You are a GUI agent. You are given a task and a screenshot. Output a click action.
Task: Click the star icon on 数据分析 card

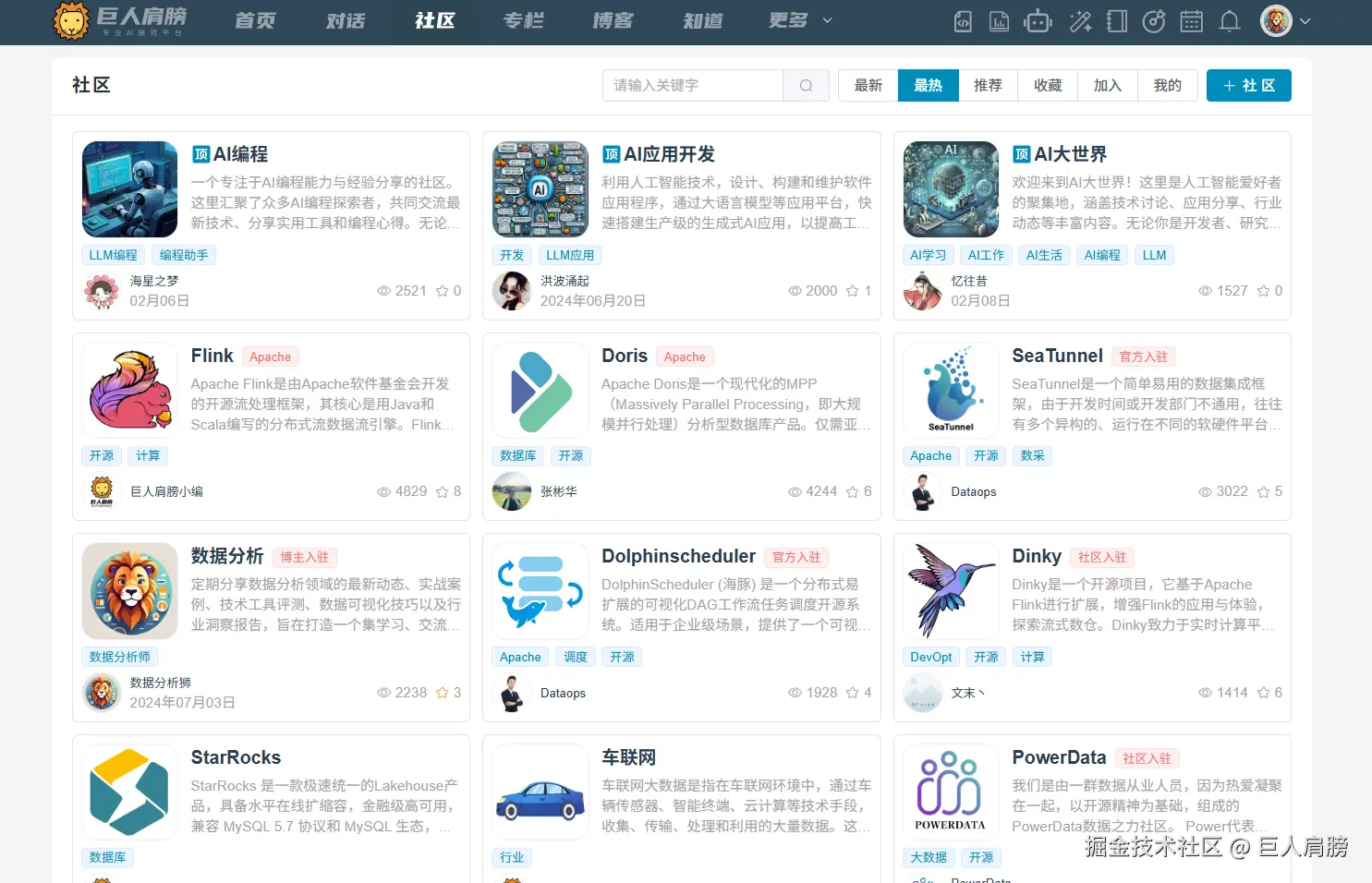coord(442,693)
